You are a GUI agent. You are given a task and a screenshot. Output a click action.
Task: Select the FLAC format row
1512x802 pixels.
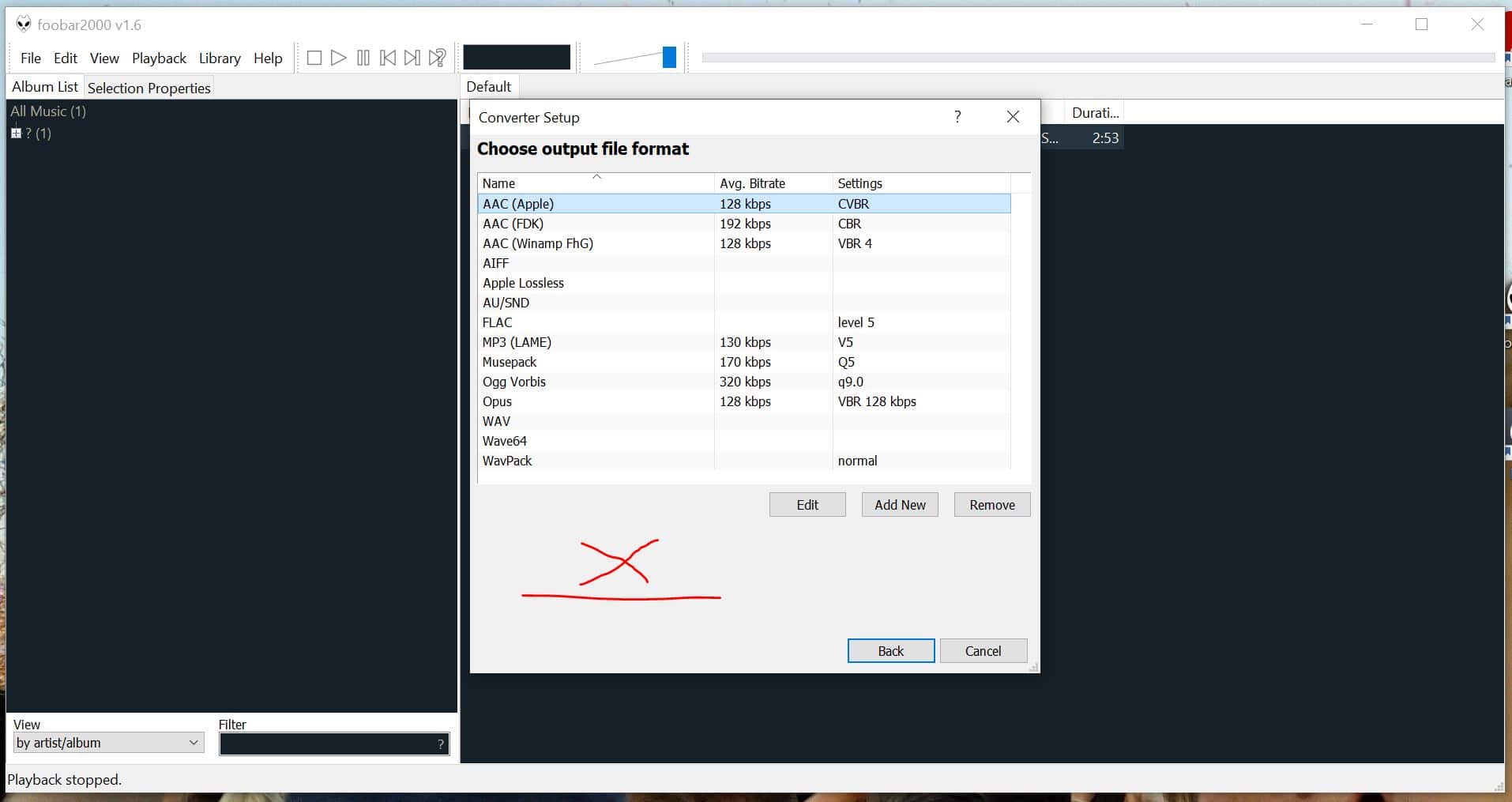744,322
